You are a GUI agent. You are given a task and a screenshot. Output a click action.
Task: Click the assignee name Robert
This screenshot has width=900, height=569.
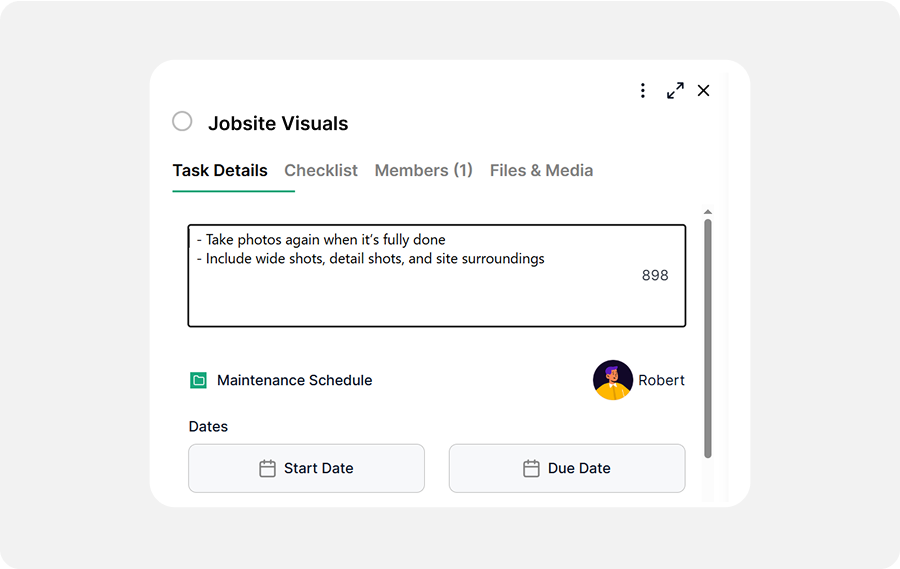tap(662, 380)
